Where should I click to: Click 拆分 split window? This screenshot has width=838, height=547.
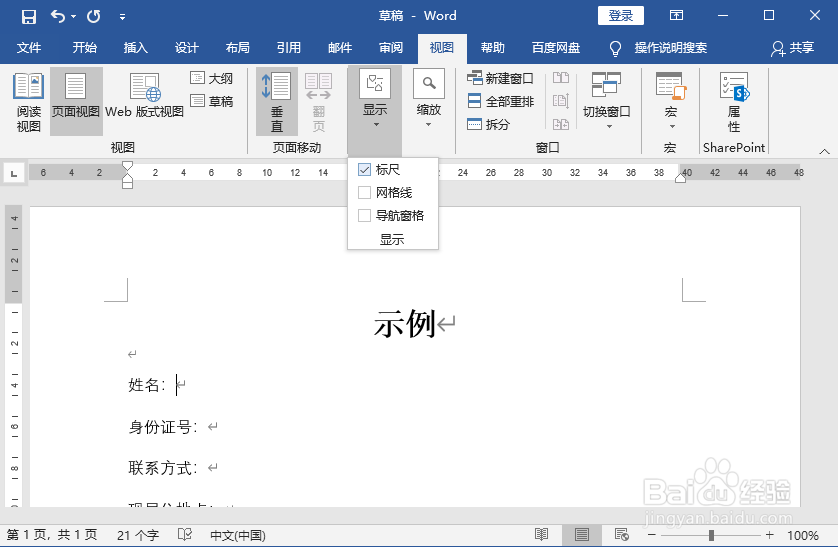pos(488,124)
